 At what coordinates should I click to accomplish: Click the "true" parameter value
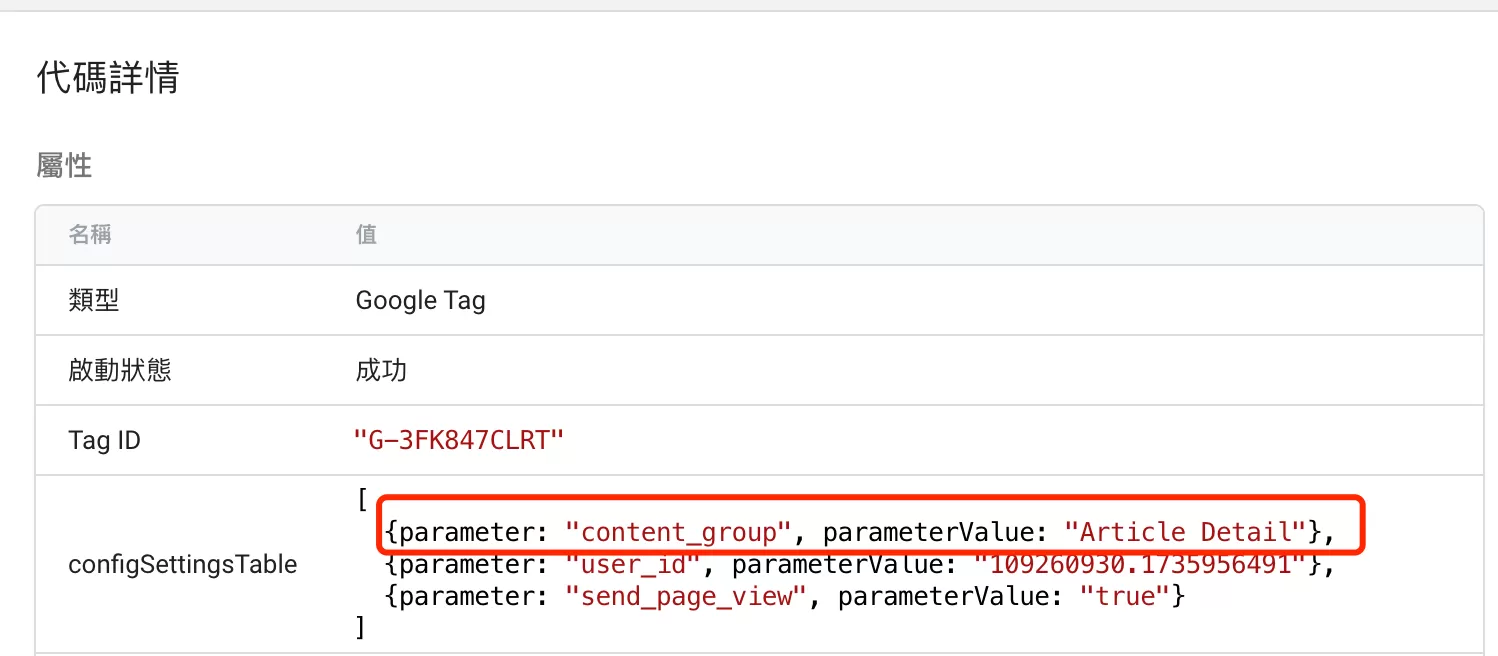coord(1125,598)
